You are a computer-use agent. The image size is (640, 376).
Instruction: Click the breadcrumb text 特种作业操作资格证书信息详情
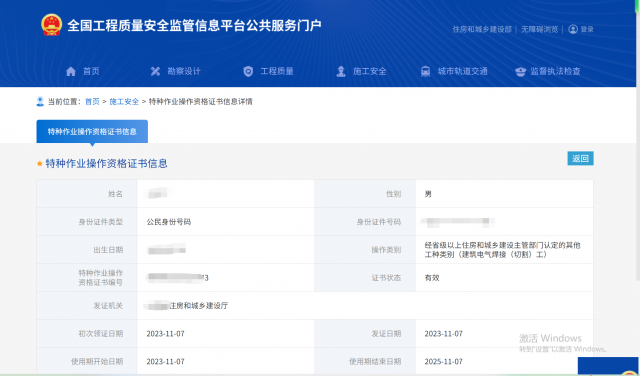pyautogui.click(x=200, y=102)
